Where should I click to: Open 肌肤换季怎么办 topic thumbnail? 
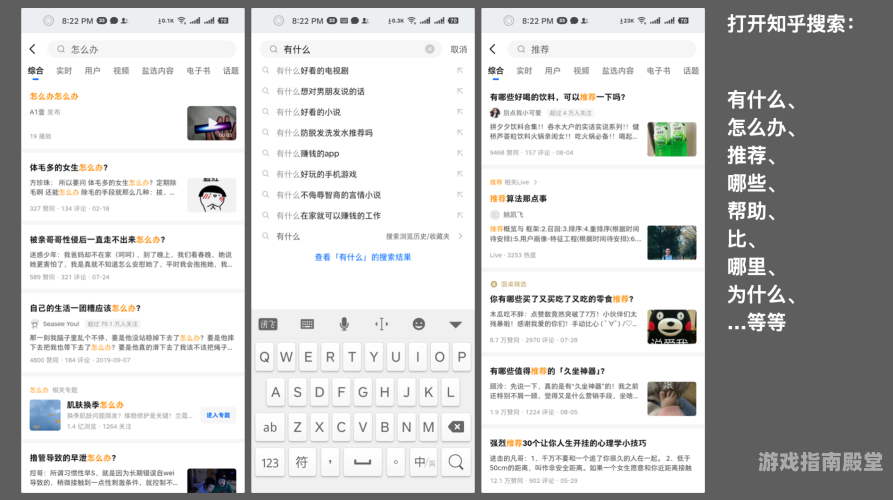tap(45, 415)
